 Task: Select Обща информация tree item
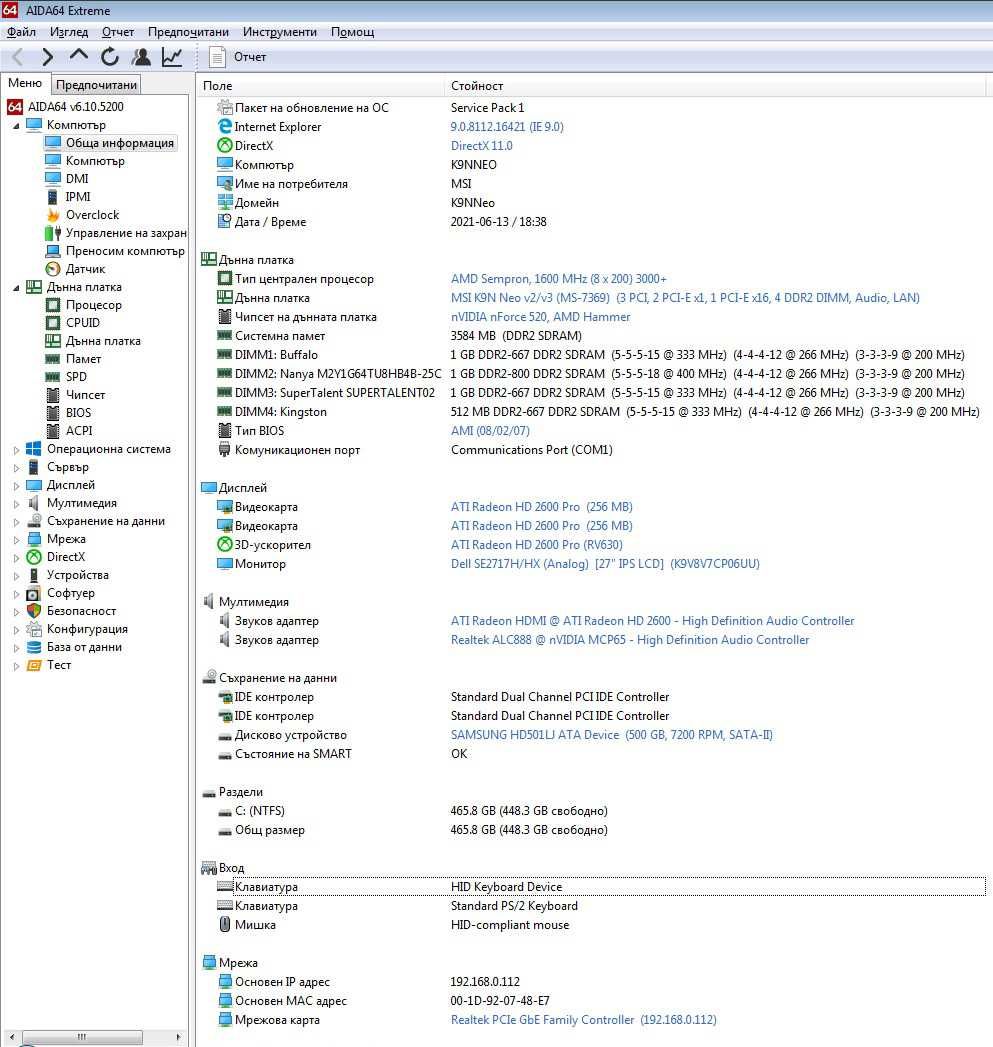point(120,143)
